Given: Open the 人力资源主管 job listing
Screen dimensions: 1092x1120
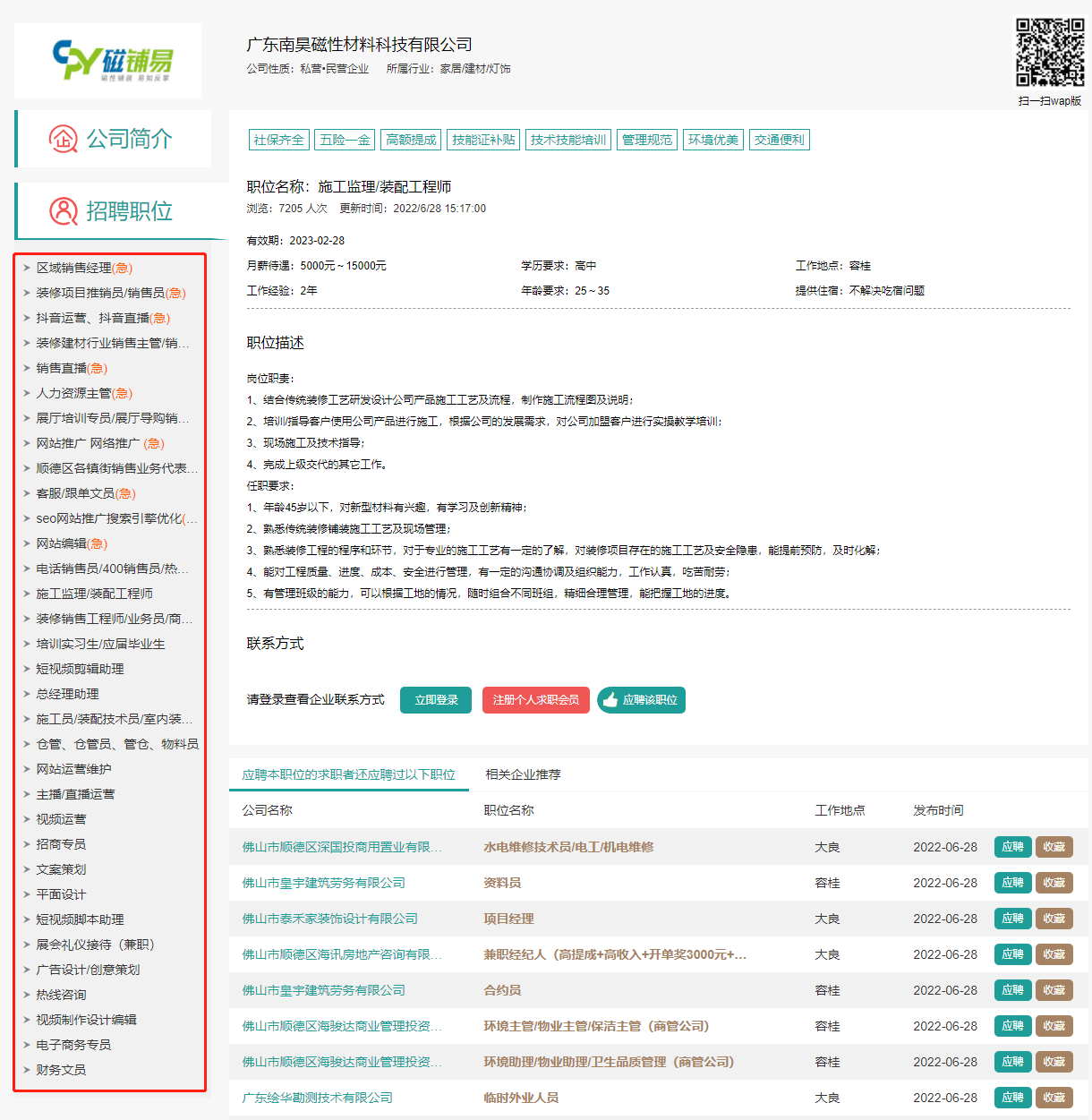Looking at the screenshot, I should coord(74,393).
